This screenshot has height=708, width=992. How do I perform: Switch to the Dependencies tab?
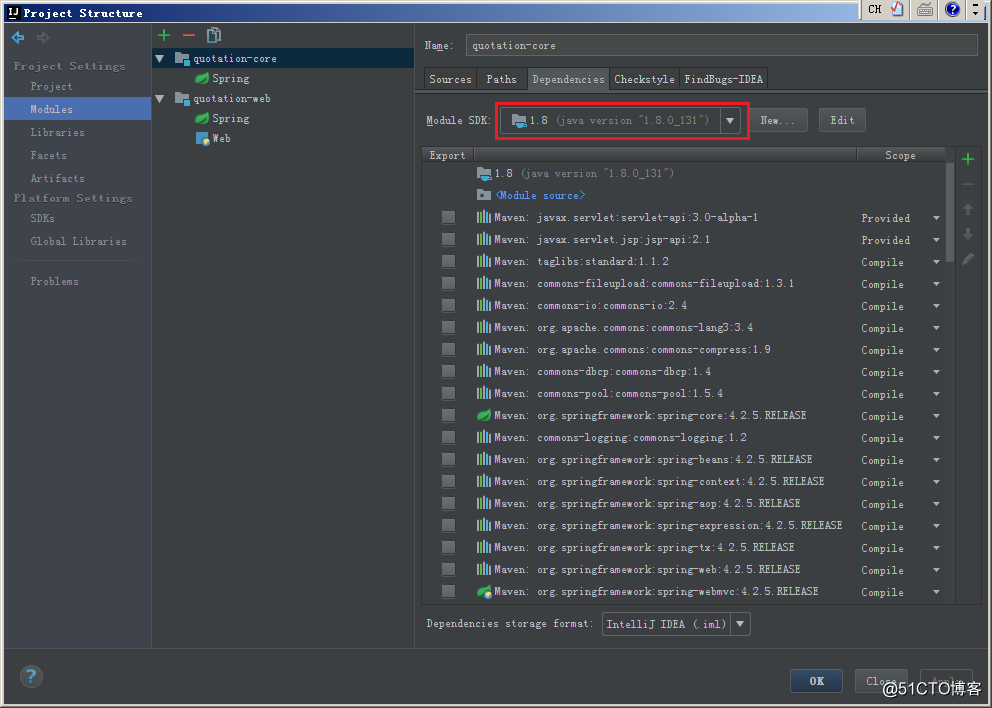tap(568, 79)
